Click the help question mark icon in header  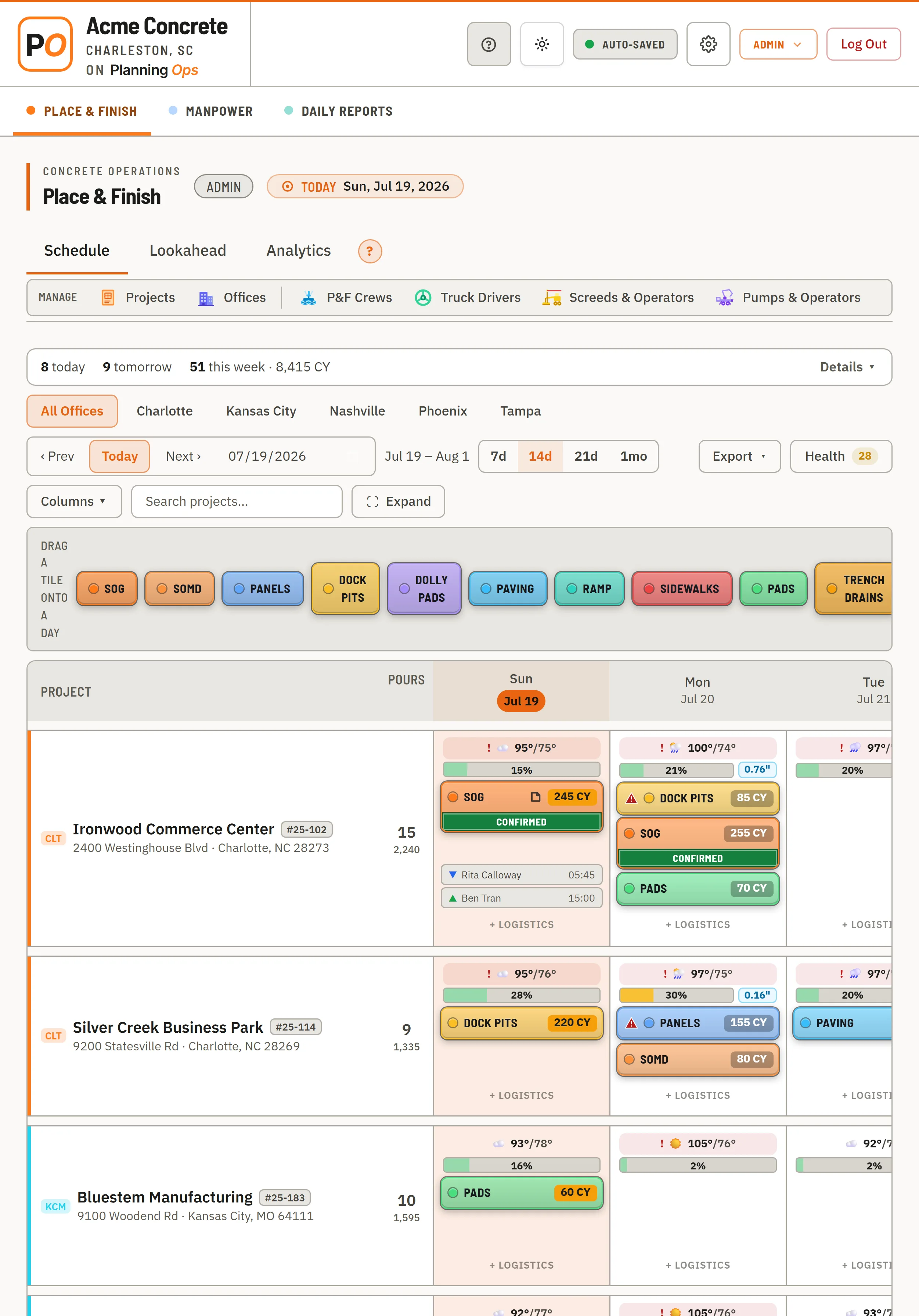point(489,44)
